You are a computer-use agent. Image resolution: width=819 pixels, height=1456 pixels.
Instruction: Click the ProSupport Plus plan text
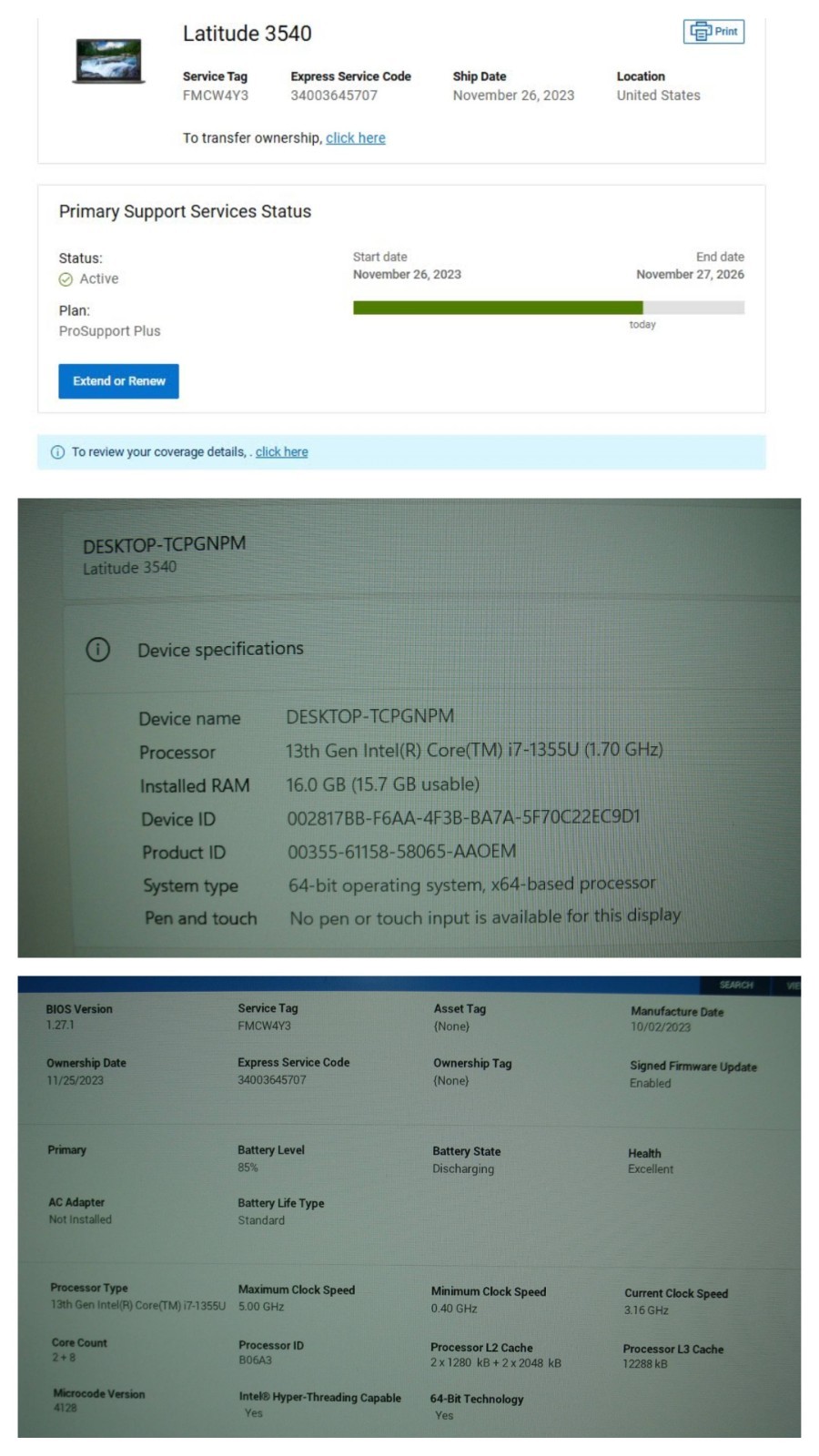[x=109, y=331]
